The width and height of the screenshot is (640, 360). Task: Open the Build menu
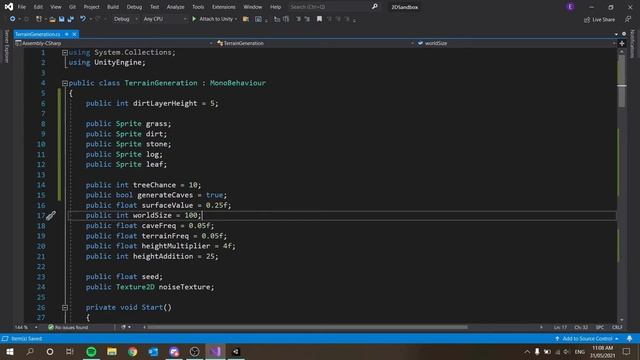click(x=113, y=7)
